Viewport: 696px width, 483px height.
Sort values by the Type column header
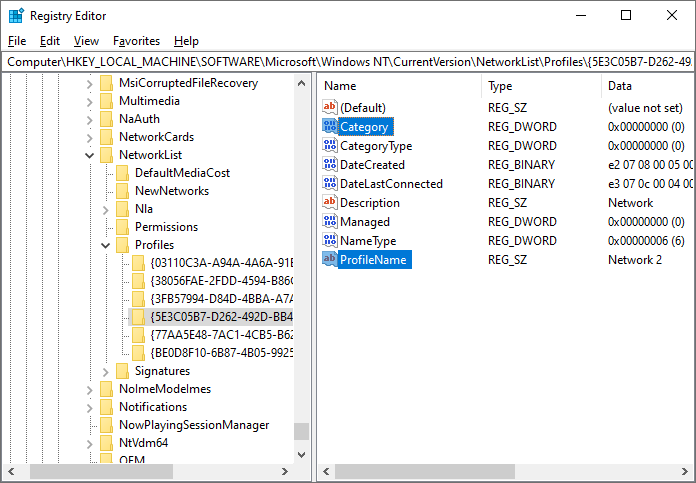(x=542, y=86)
